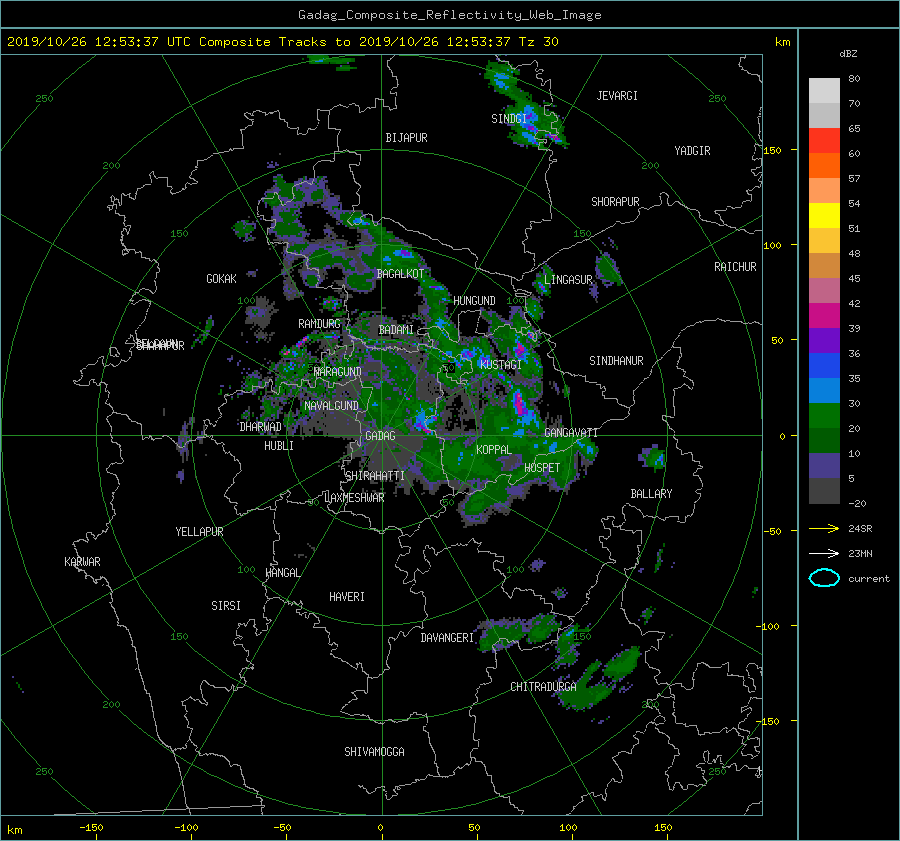Select the BIJAPUR city label
900x841 pixels.
pos(406,138)
